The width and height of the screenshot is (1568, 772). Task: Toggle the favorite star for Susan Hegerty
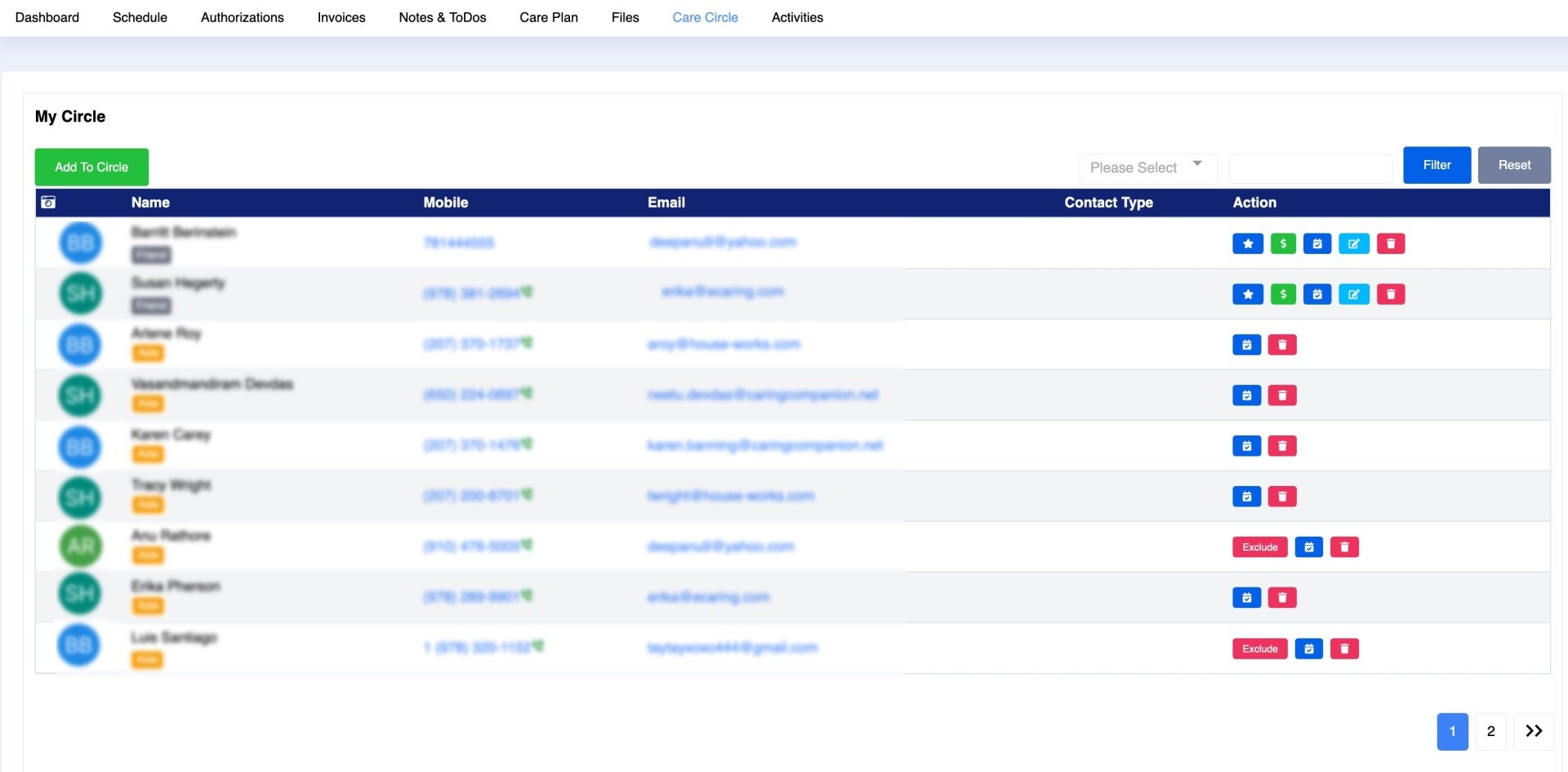point(1247,294)
